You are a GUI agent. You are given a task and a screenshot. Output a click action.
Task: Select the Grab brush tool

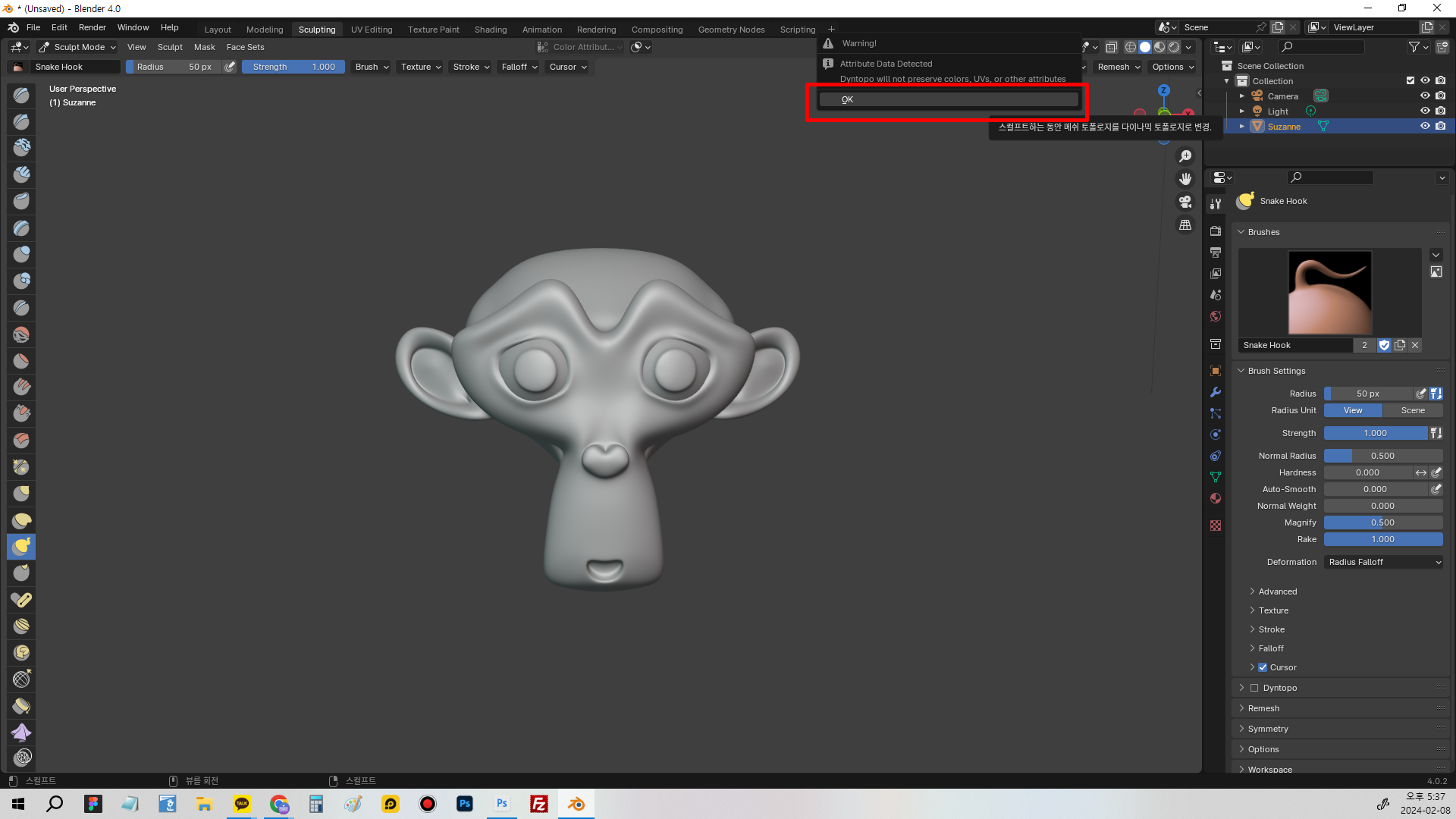click(21, 494)
